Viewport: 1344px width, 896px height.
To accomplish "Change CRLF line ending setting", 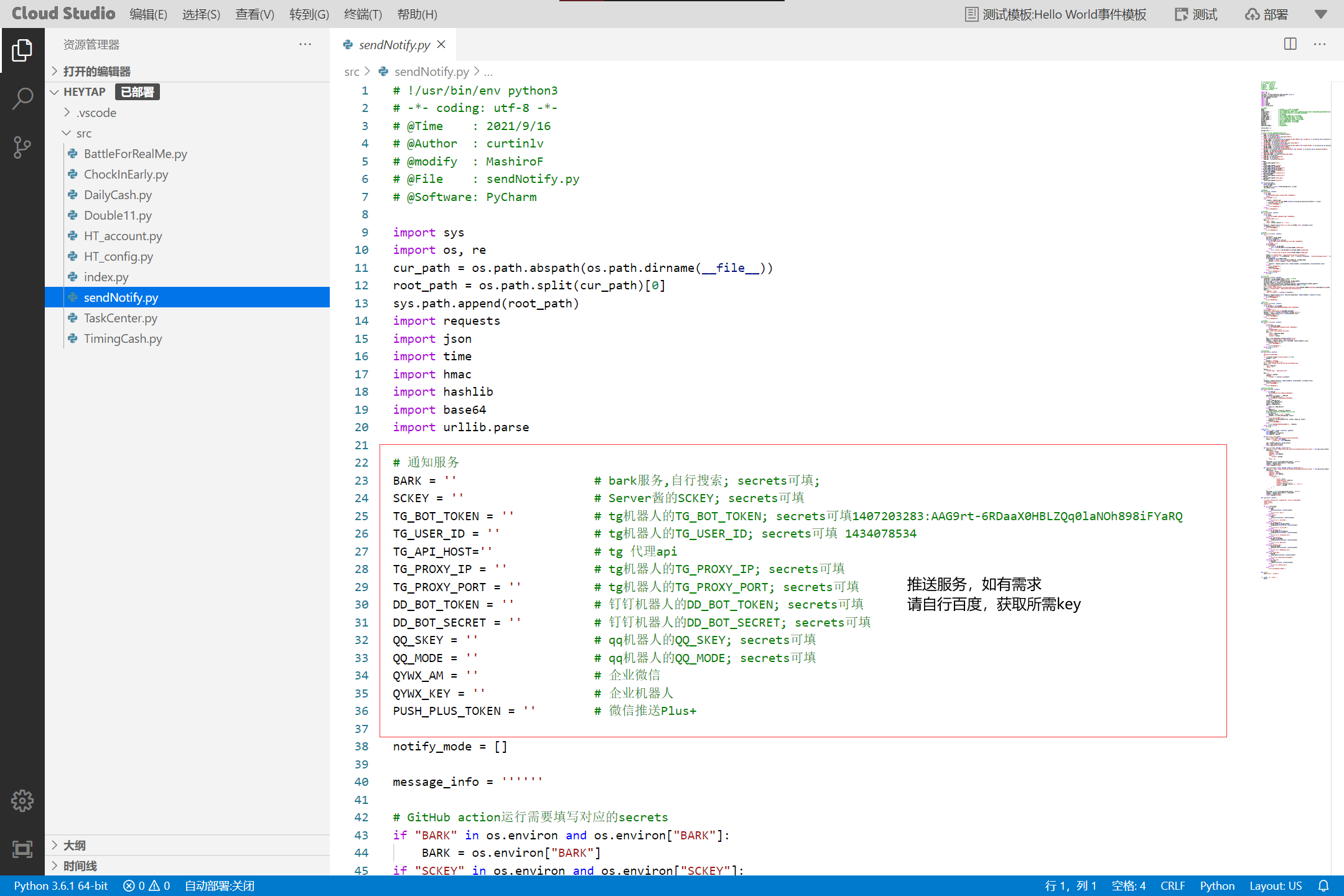I will (x=1172, y=885).
